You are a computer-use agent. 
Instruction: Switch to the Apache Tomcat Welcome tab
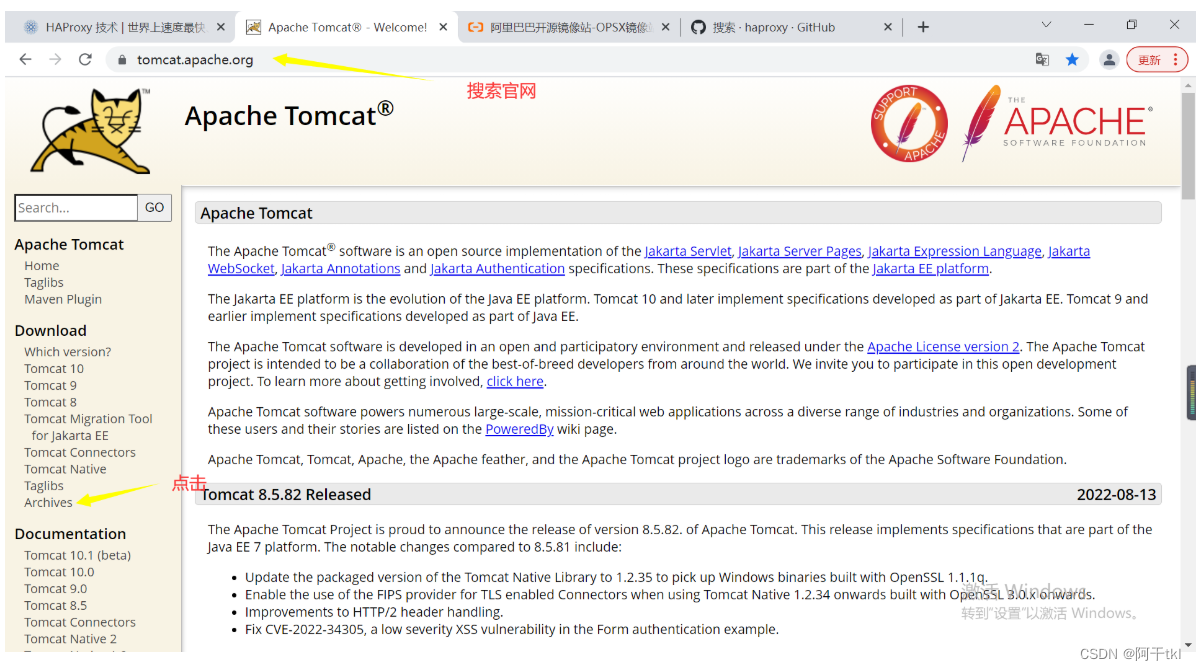(347, 27)
